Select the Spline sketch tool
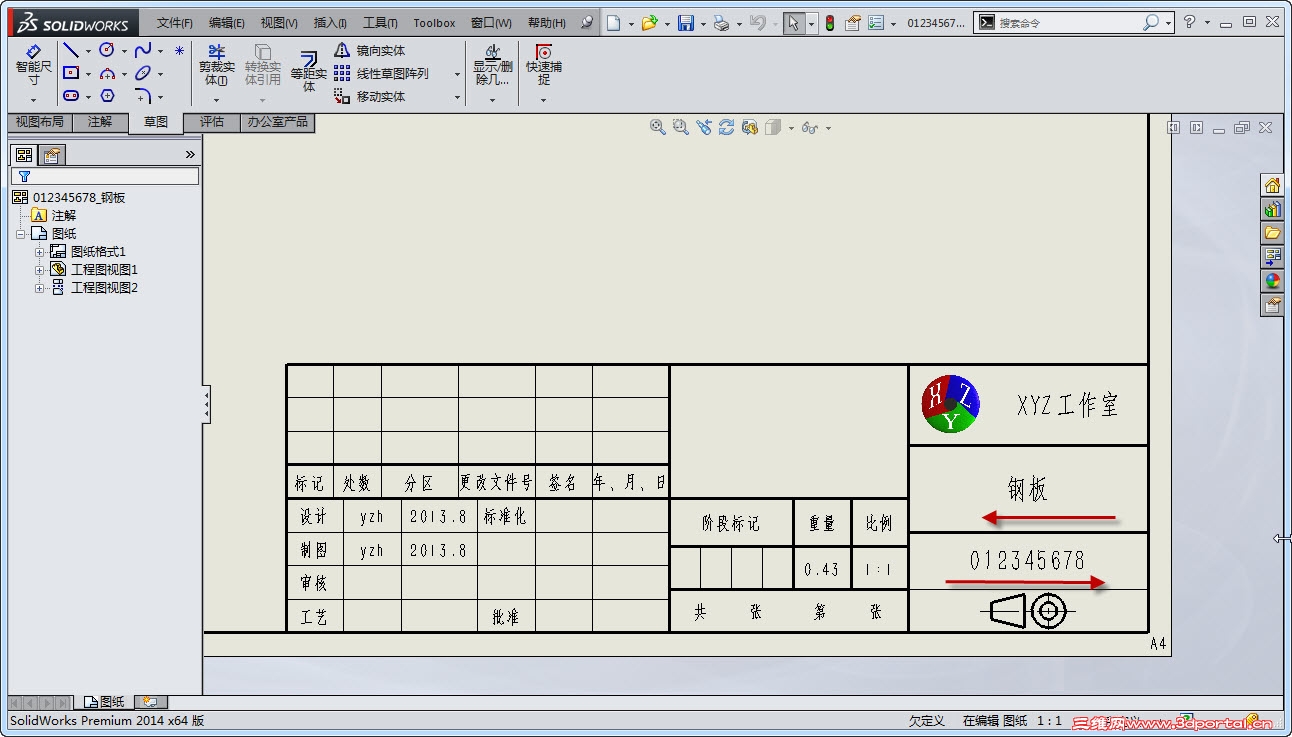1292x737 pixels. point(143,50)
